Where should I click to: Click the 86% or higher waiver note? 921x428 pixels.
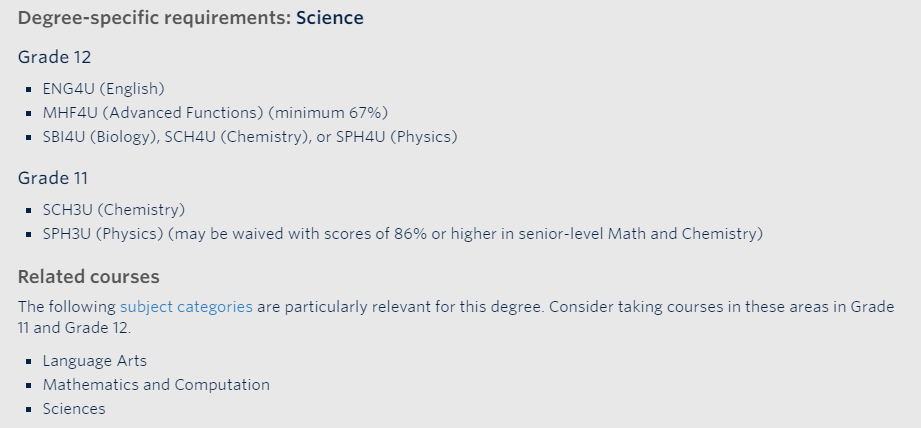coord(466,234)
